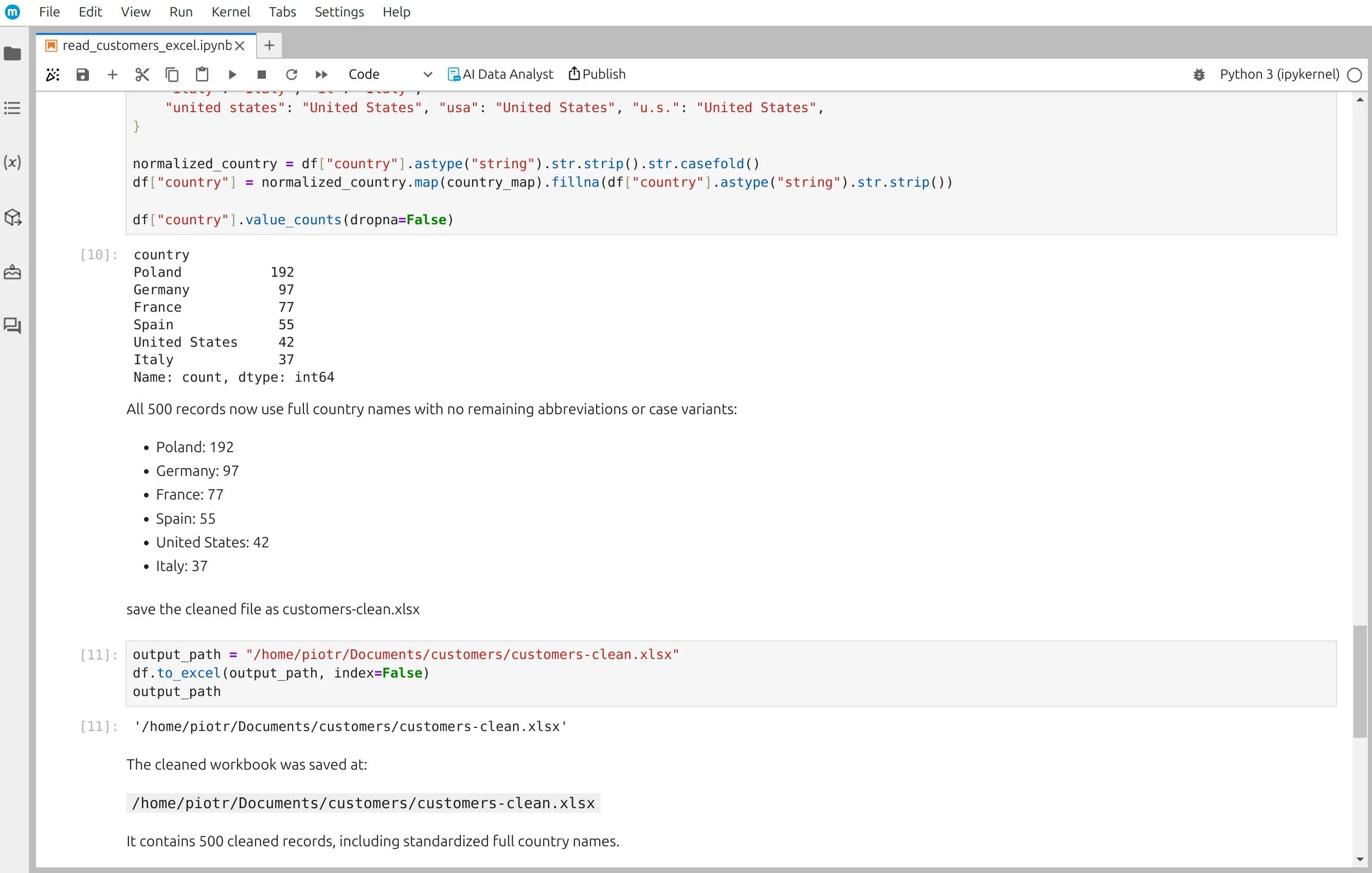Click 'Name: count, dtype: int64' output line
The image size is (1372, 873).
click(233, 377)
